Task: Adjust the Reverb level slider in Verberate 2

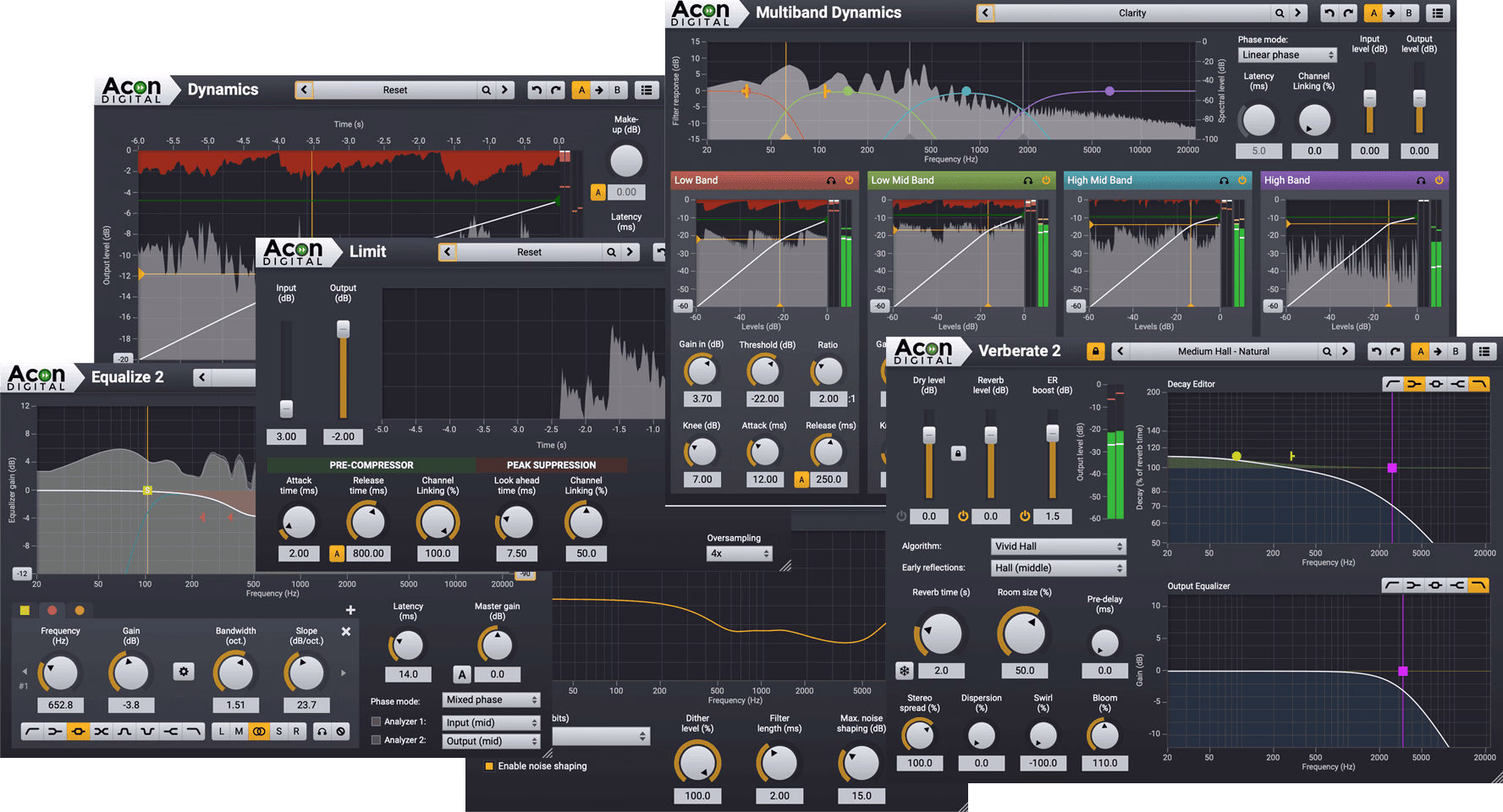Action: tap(990, 435)
